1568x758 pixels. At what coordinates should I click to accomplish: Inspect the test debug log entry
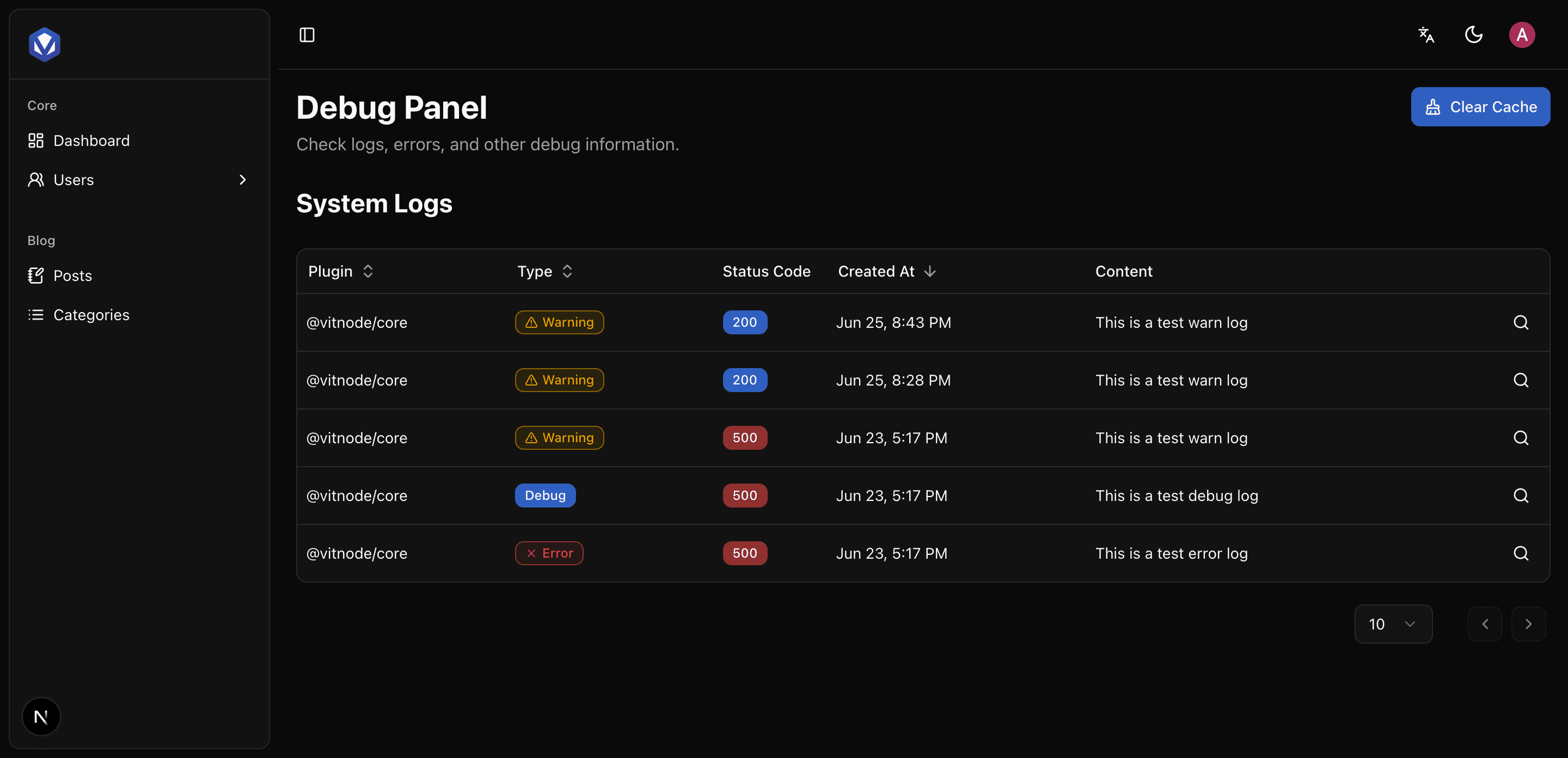pos(1521,496)
